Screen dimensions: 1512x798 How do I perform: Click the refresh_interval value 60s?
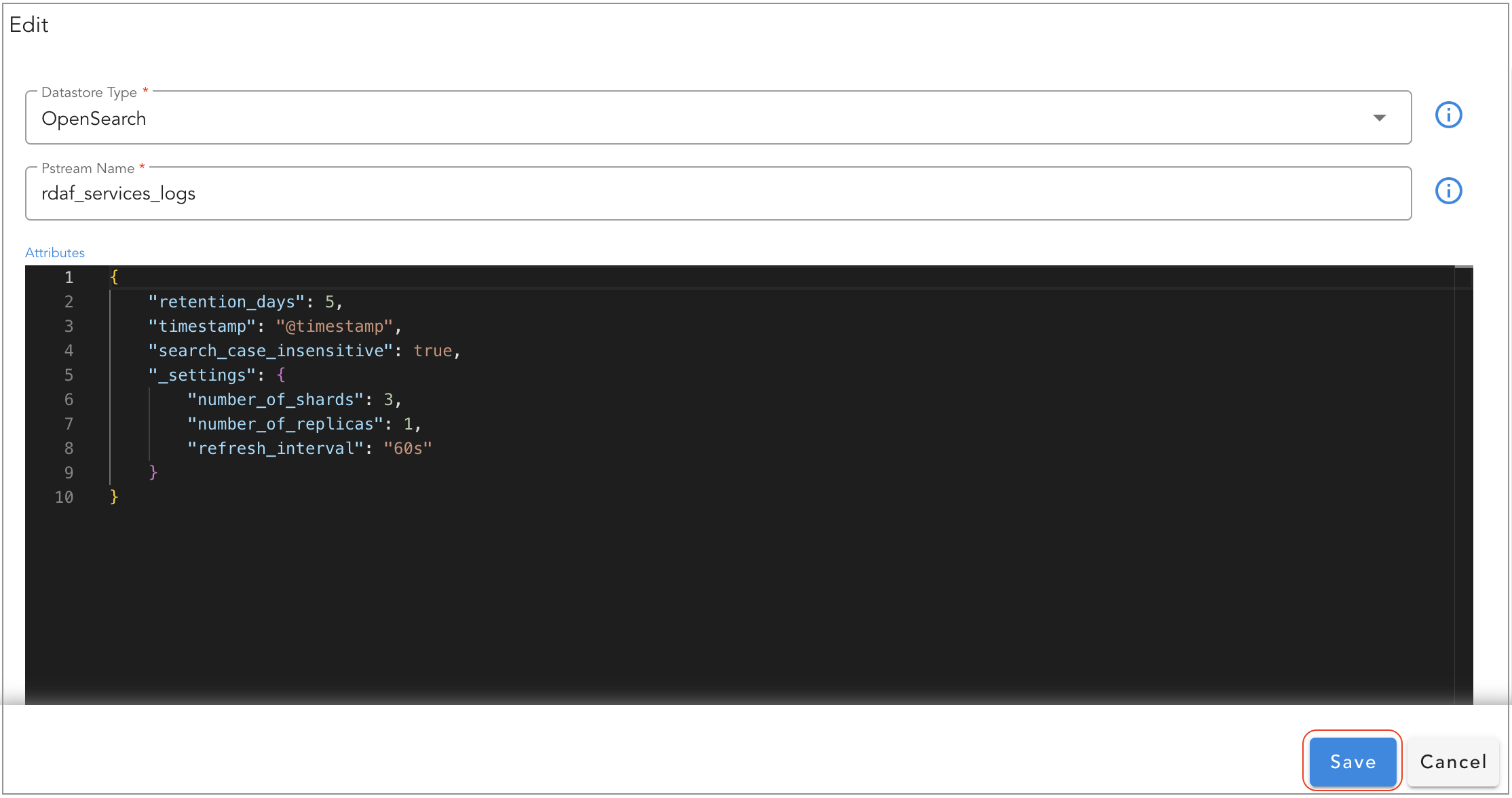tap(408, 448)
